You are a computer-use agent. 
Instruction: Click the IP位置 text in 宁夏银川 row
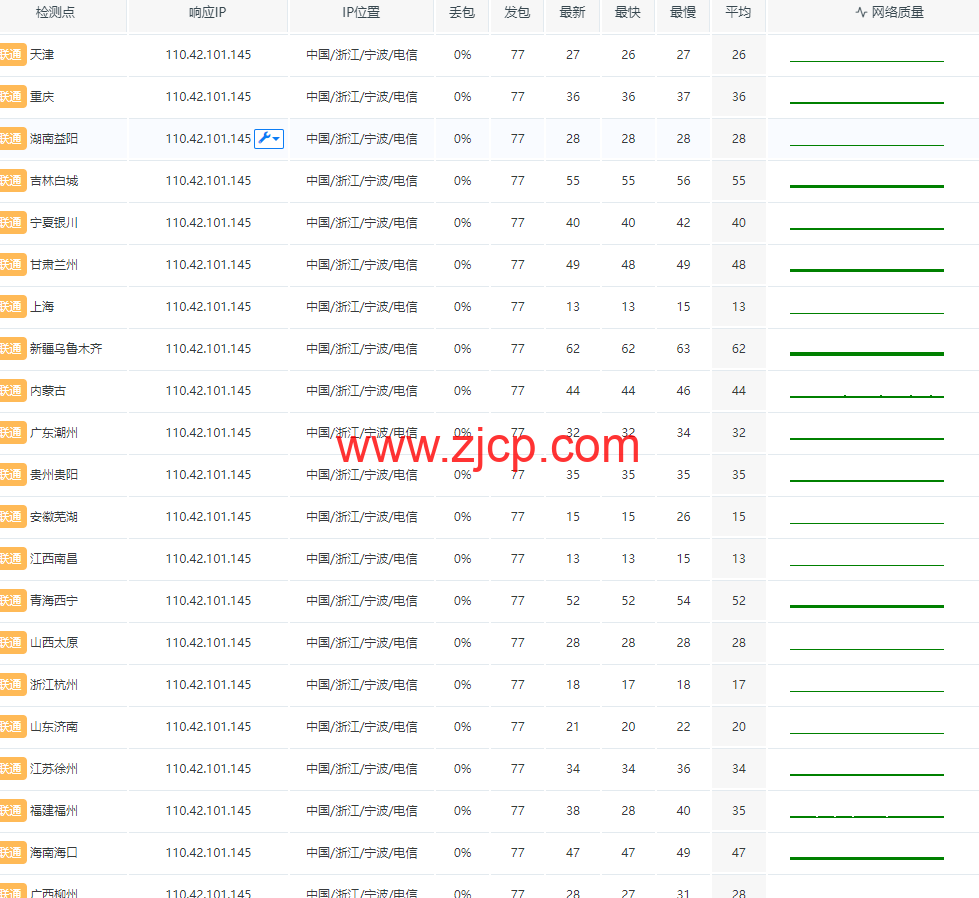[x=361, y=223]
